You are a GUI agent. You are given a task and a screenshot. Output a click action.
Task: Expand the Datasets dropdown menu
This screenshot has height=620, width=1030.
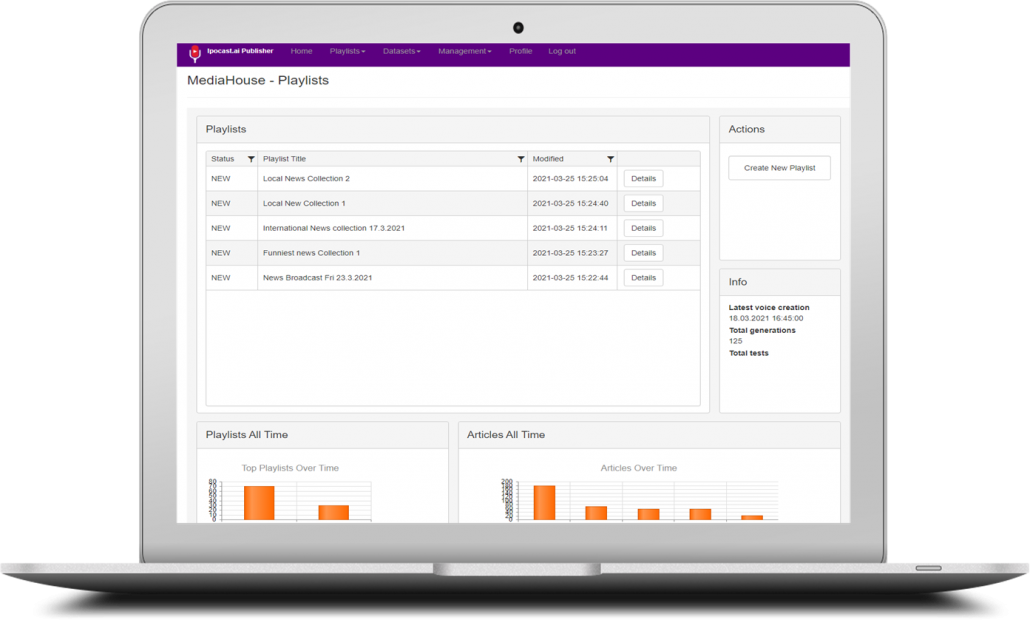point(401,51)
